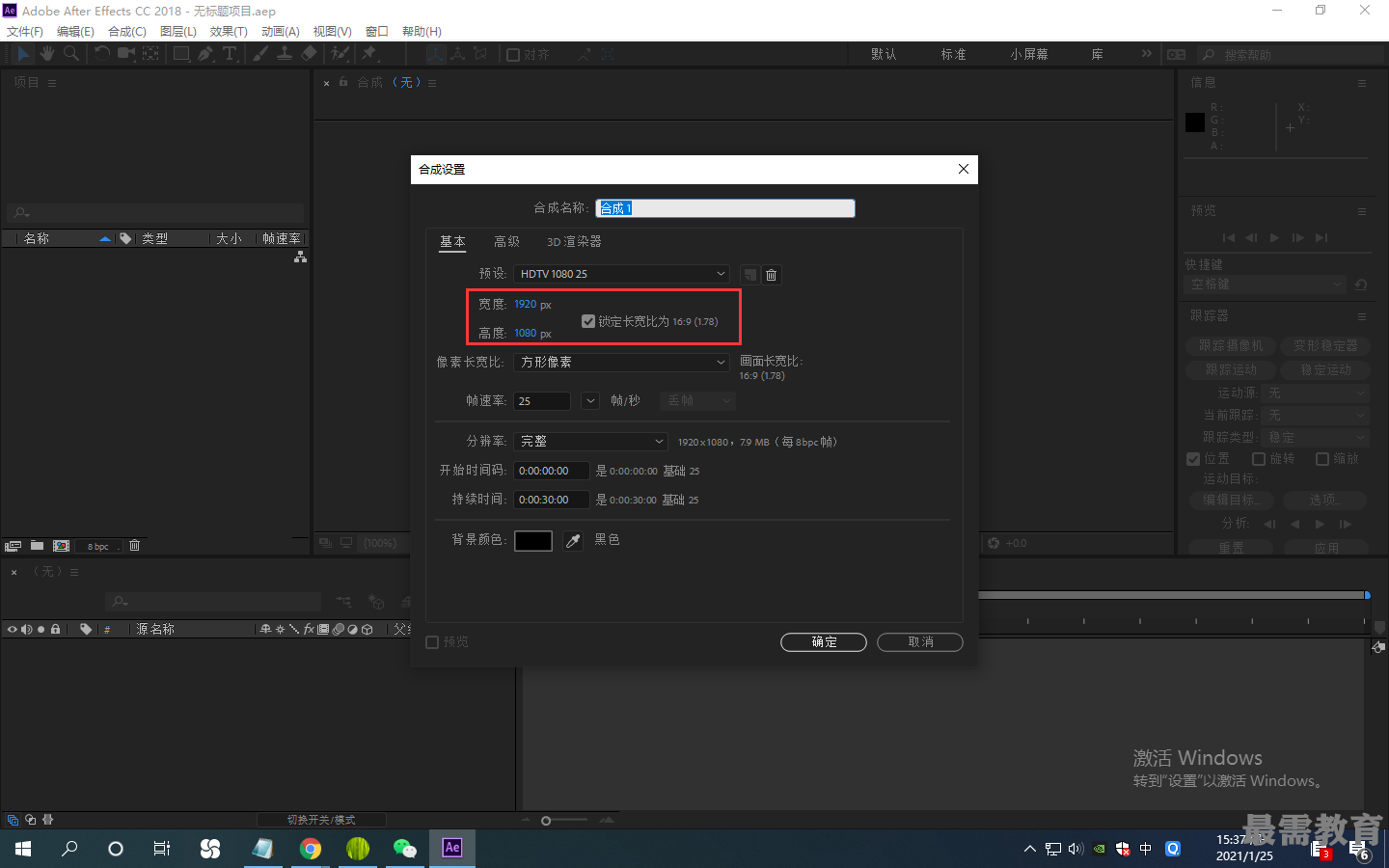Select the Selection arrow tool
Screen dimensions: 1389x868
click(23, 54)
